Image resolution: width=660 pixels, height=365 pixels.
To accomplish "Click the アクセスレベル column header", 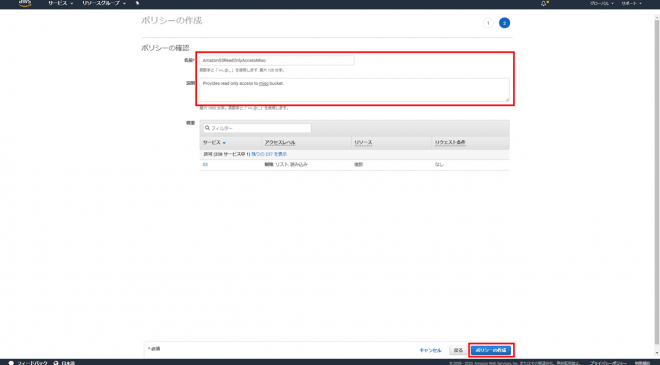I will [x=280, y=143].
